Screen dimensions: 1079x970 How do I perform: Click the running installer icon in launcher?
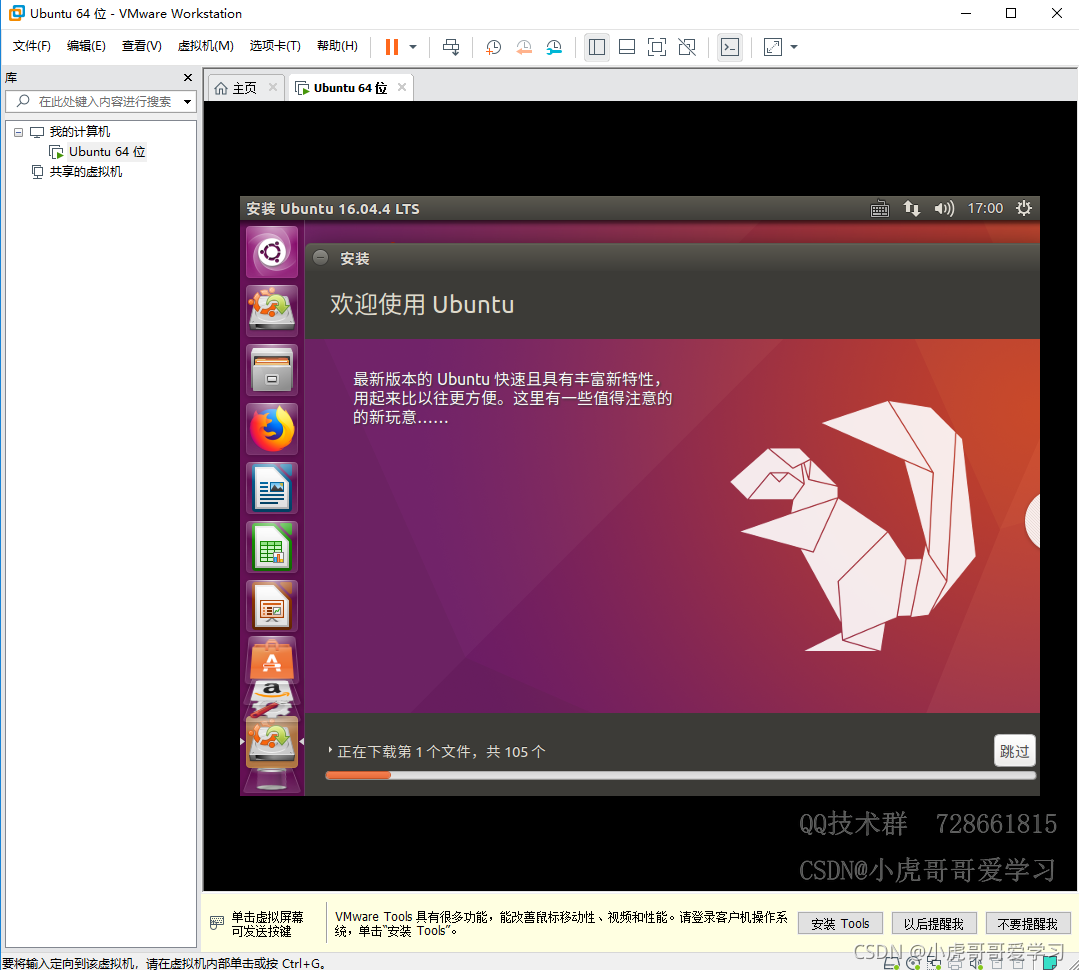click(x=272, y=742)
